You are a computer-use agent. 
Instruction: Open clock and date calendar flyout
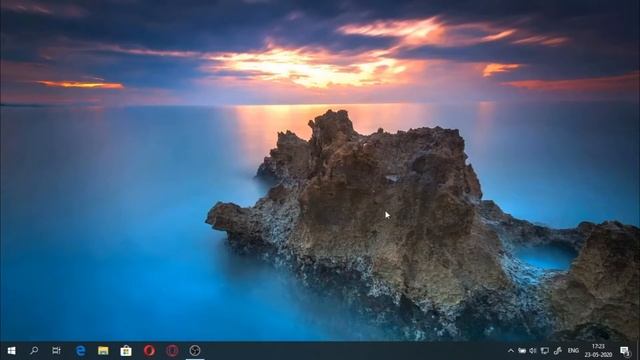tap(598, 351)
